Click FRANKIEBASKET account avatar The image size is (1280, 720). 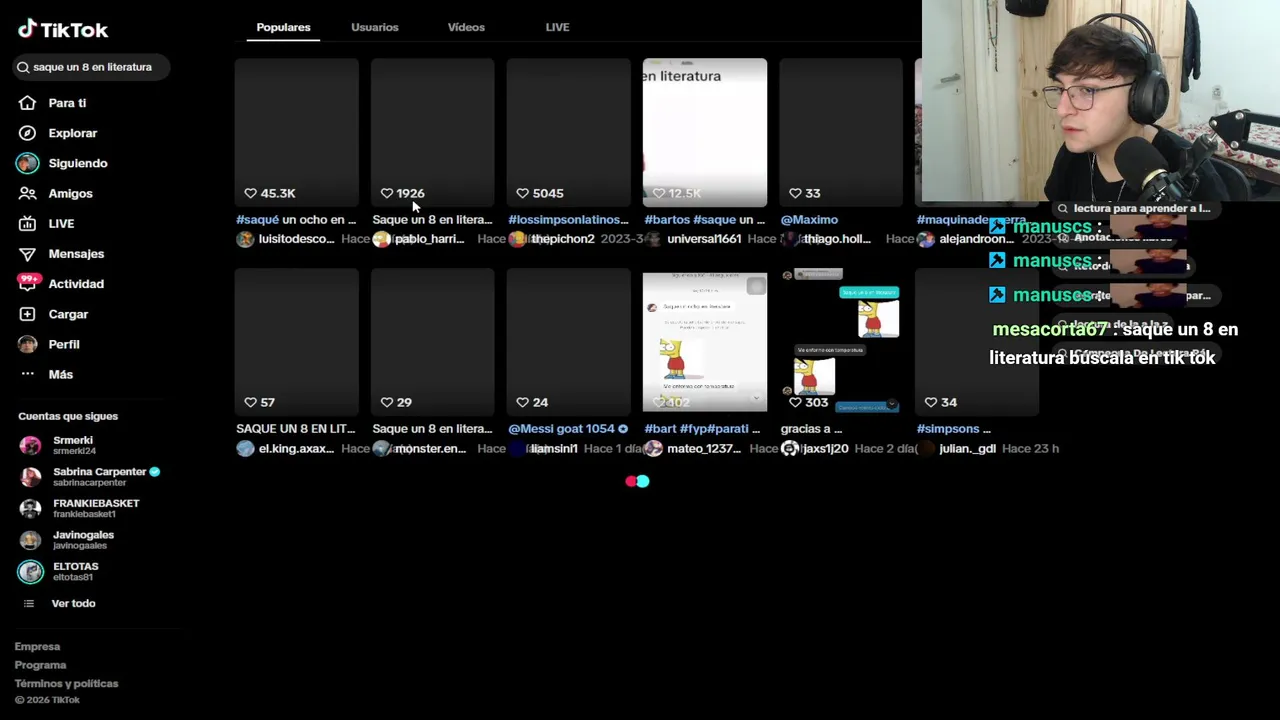pos(30,508)
